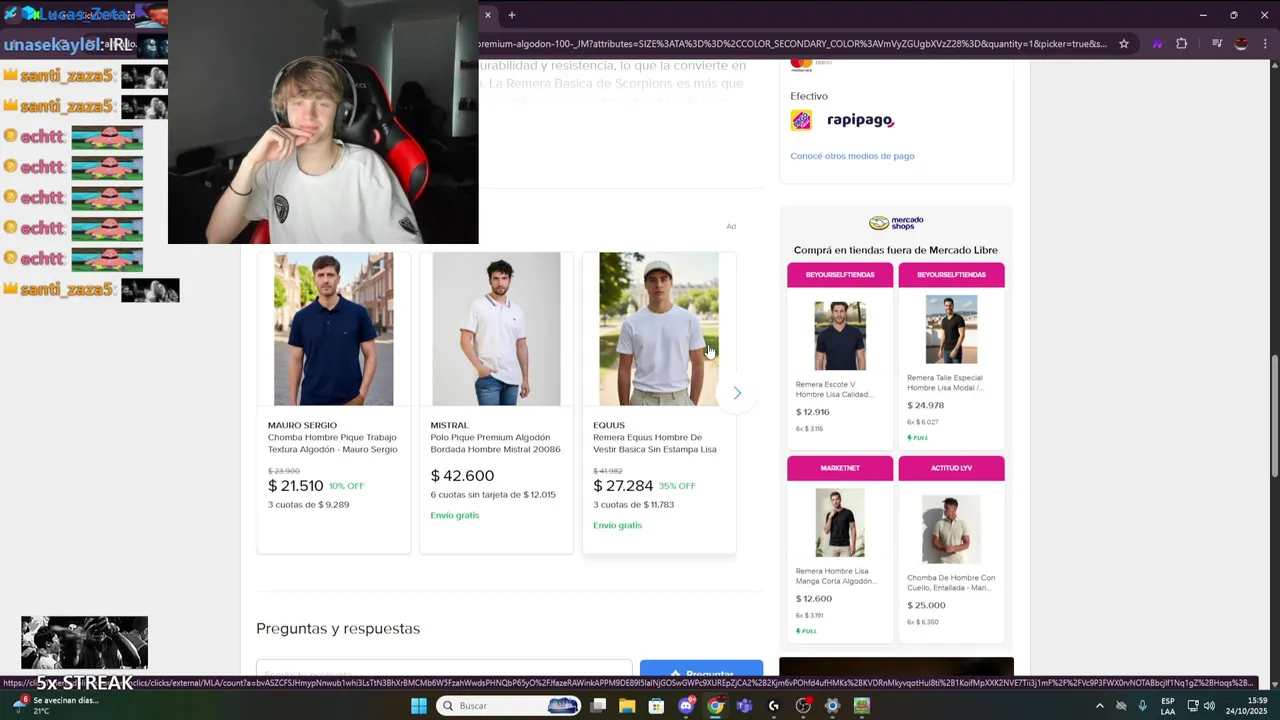This screenshot has height=720, width=1280.
Task: Click the purple extension icon beside bookmark star
Action: click(x=1157, y=44)
